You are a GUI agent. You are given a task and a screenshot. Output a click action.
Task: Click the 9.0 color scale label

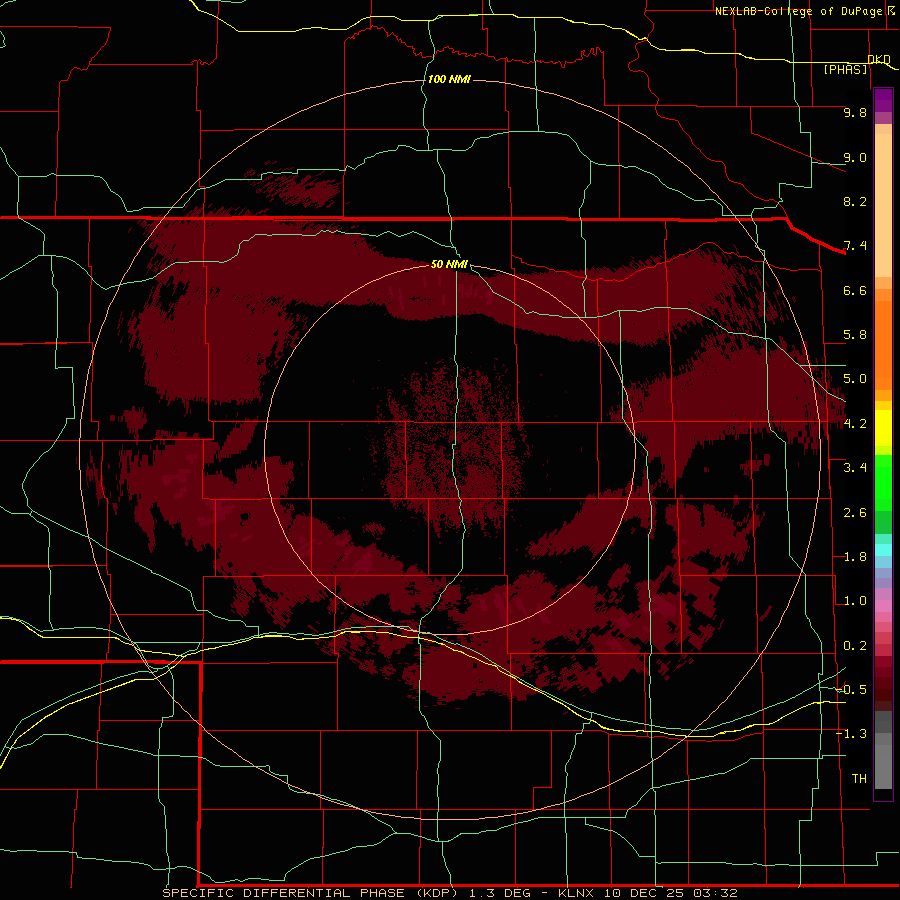(855, 157)
